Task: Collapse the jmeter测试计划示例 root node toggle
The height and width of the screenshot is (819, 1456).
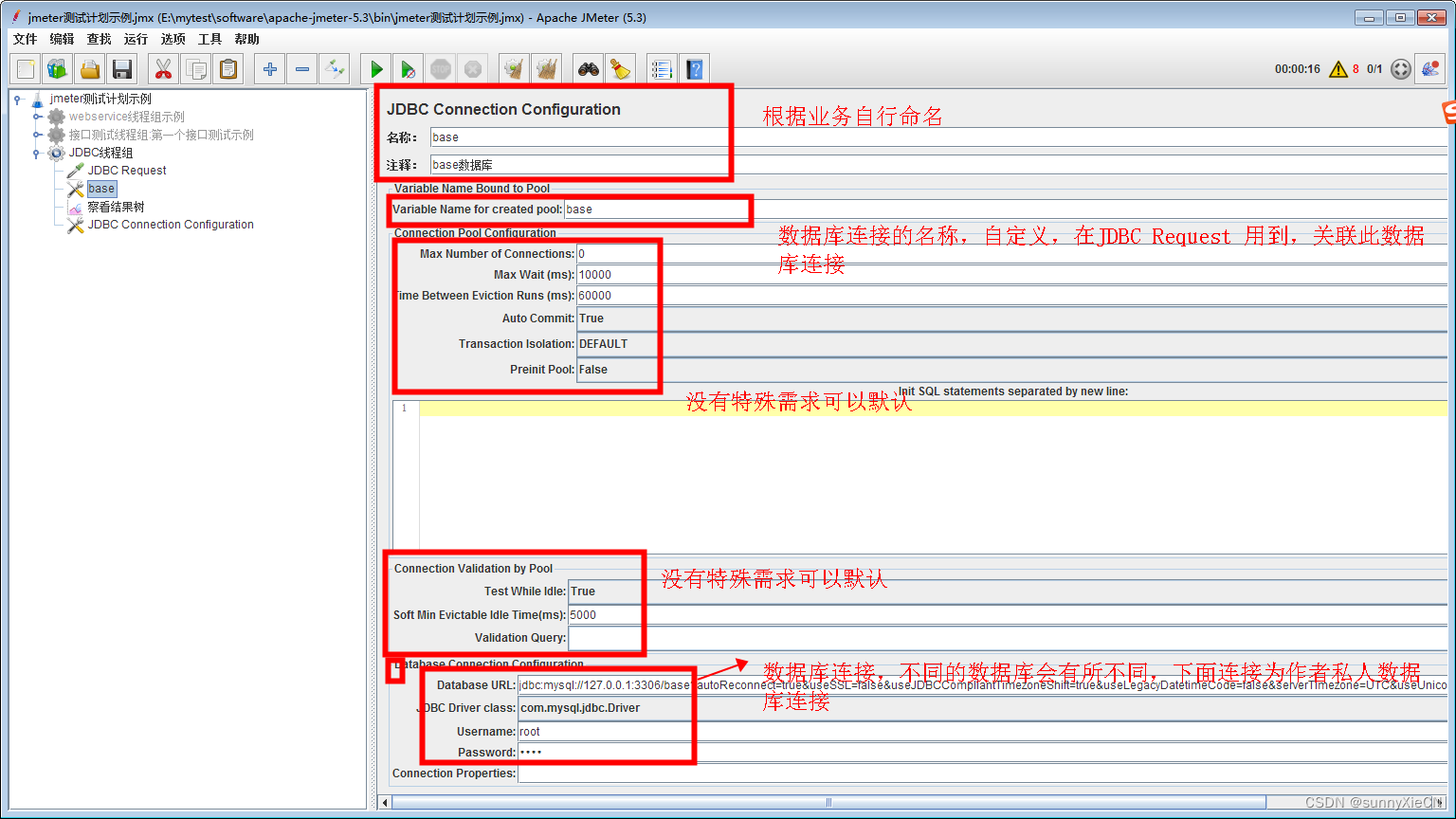Action: tap(18, 99)
